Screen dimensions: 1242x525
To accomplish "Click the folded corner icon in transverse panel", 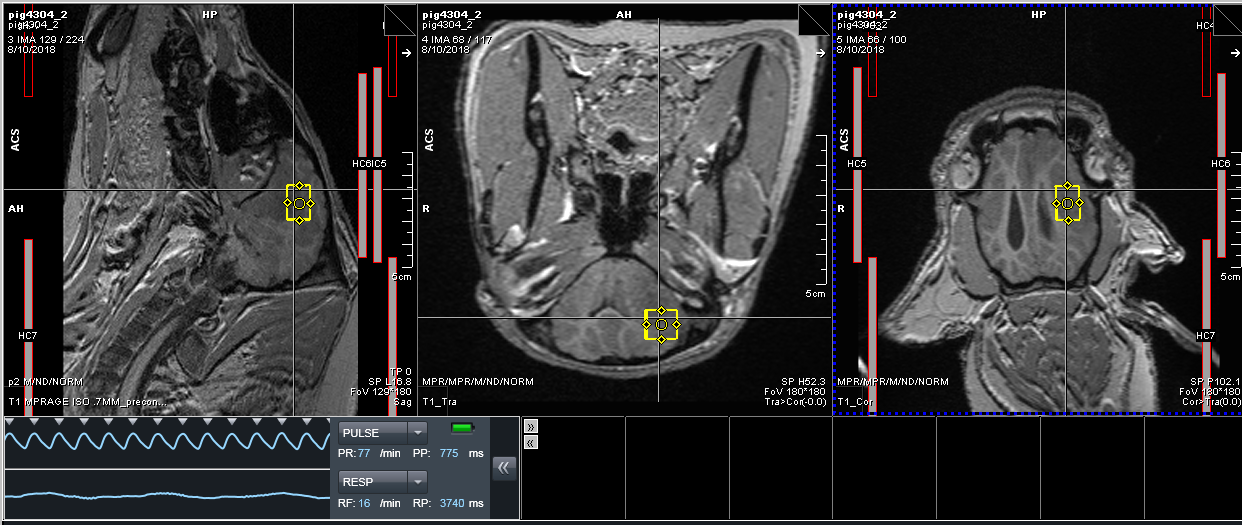I will 814,20.
